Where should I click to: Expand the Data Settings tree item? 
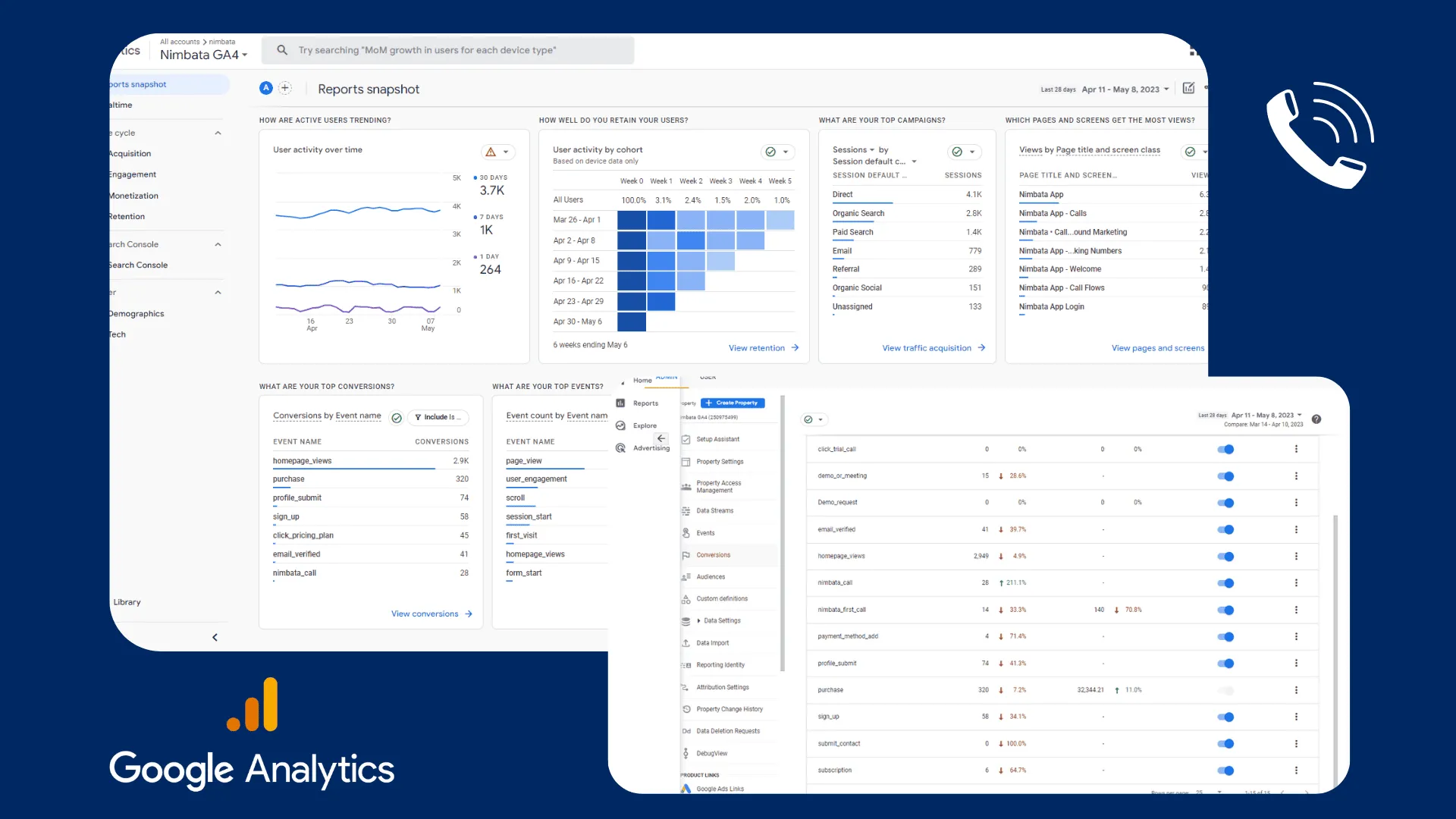[x=698, y=621]
